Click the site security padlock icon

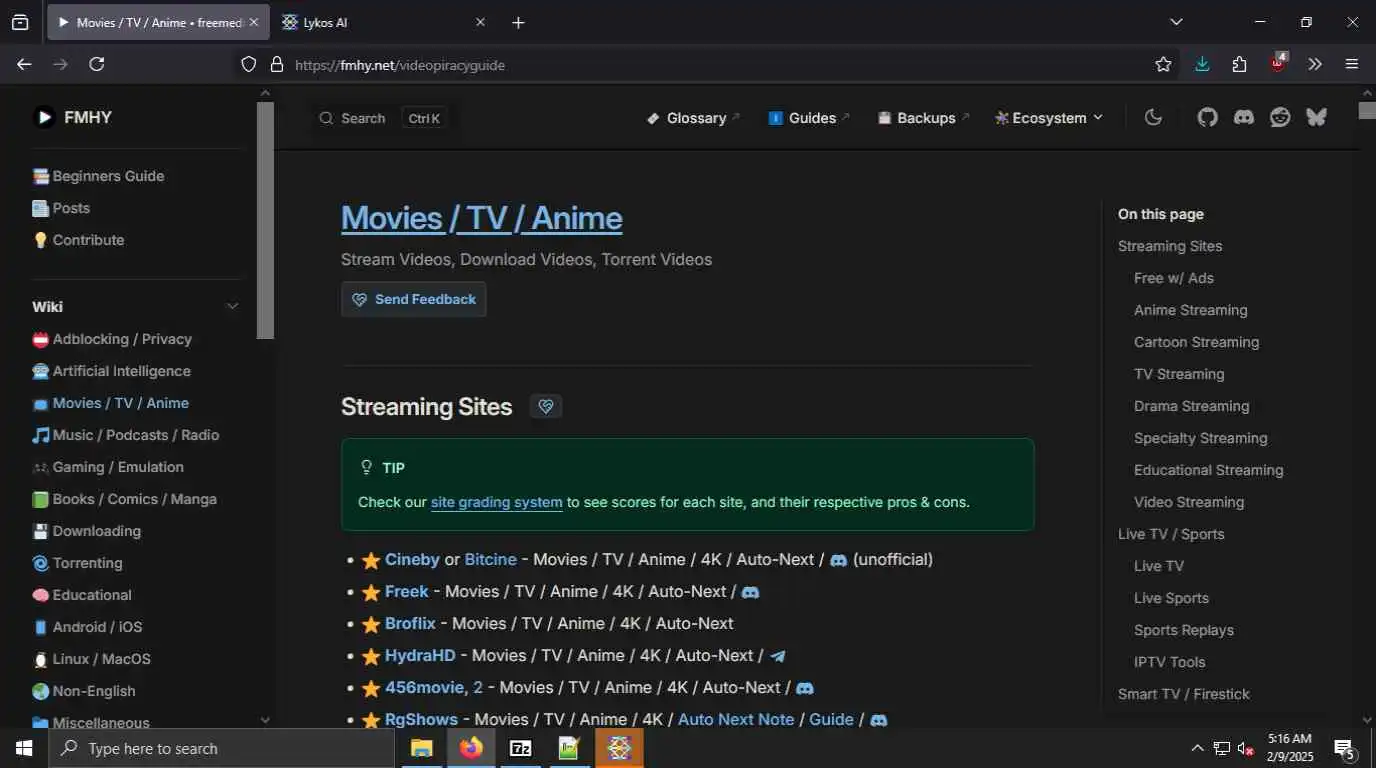click(x=277, y=64)
